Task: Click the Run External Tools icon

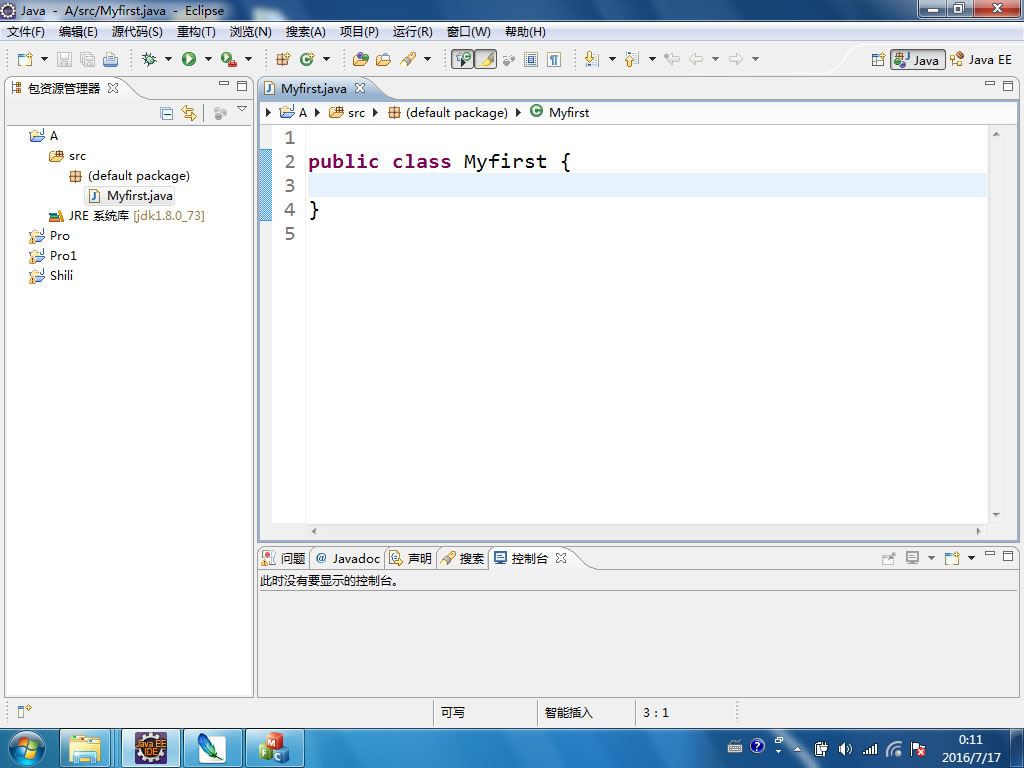Action: 228,59
